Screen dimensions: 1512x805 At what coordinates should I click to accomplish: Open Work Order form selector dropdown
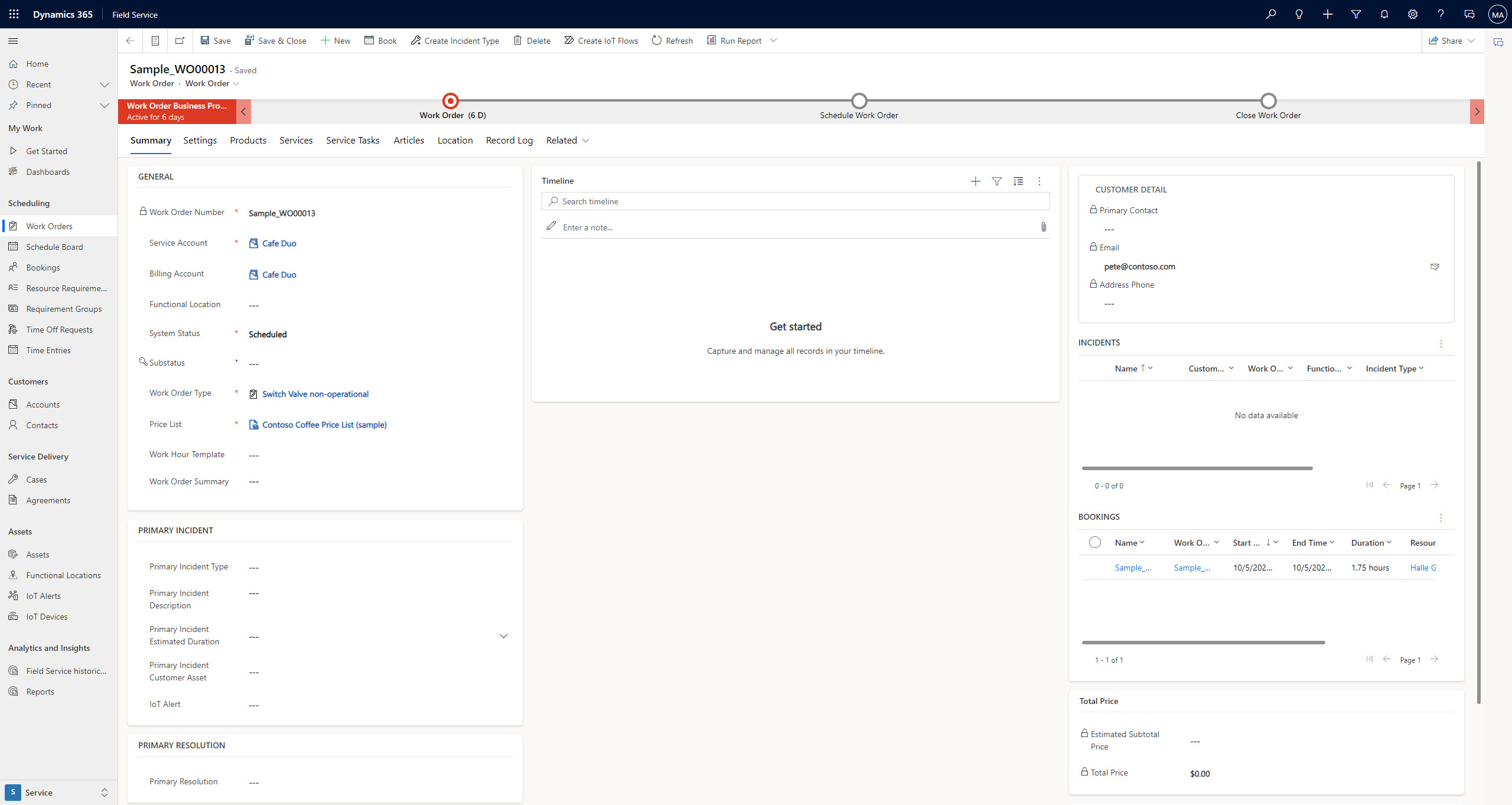[x=211, y=83]
